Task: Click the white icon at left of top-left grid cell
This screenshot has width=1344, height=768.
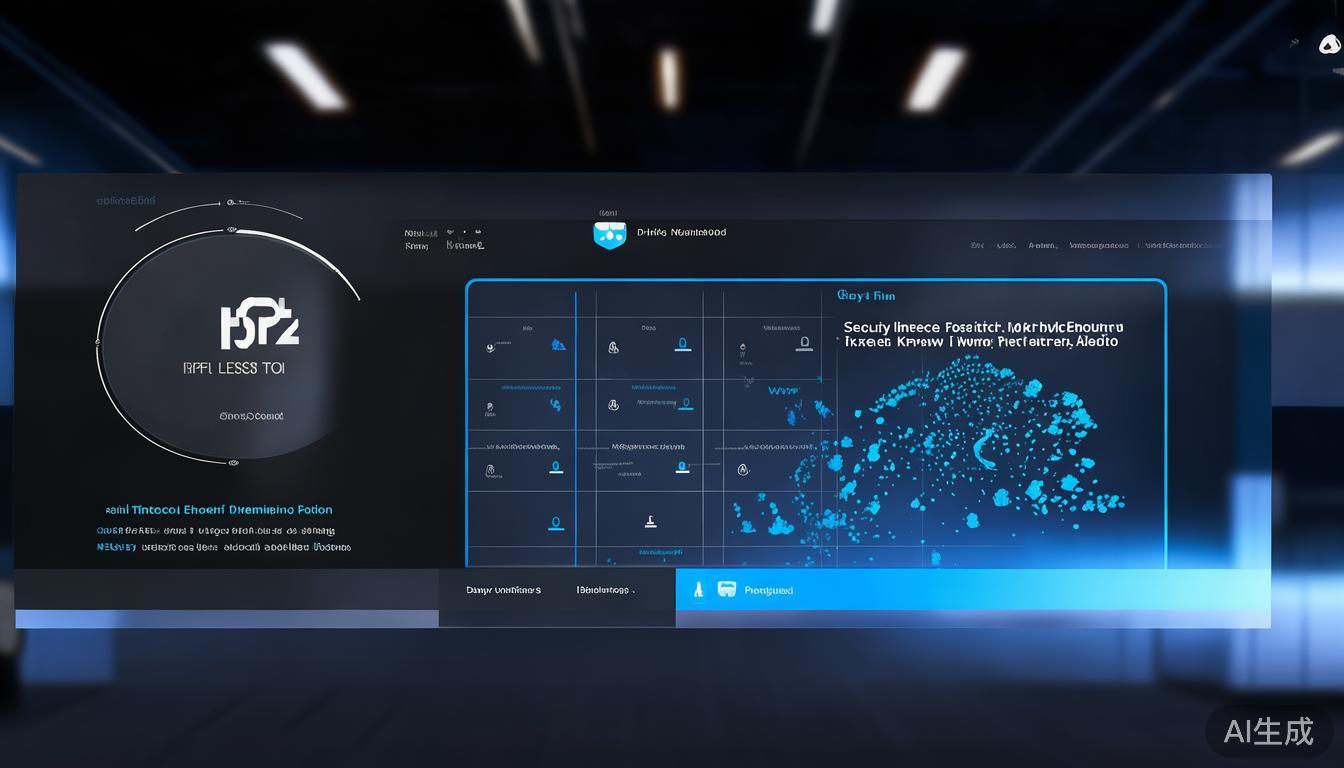Action: point(490,348)
